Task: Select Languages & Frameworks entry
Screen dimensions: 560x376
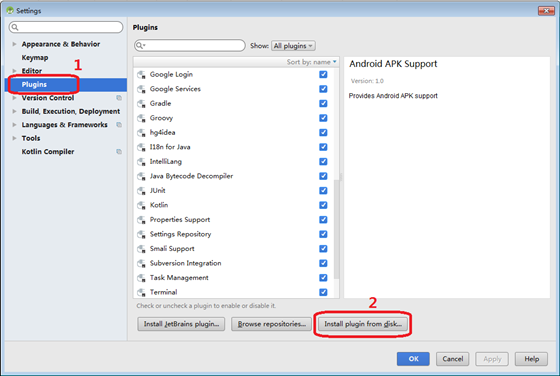Action: [x=64, y=125]
